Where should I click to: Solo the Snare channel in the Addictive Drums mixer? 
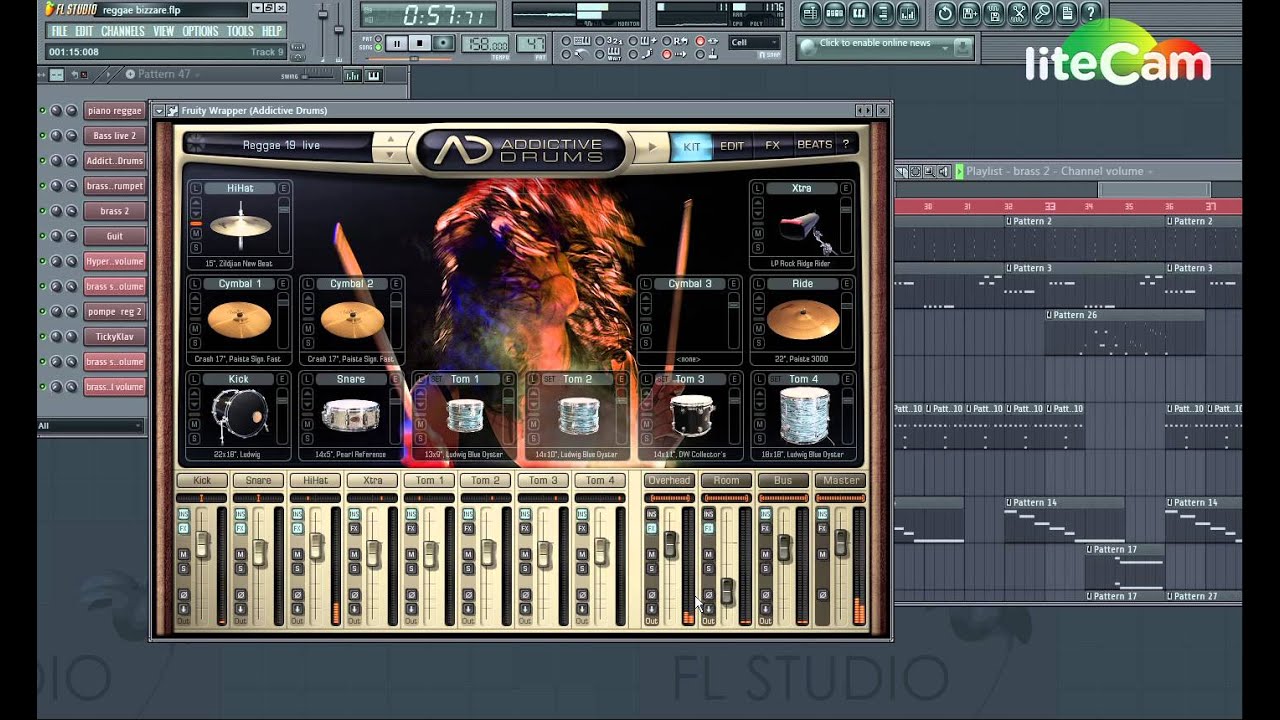click(x=241, y=569)
